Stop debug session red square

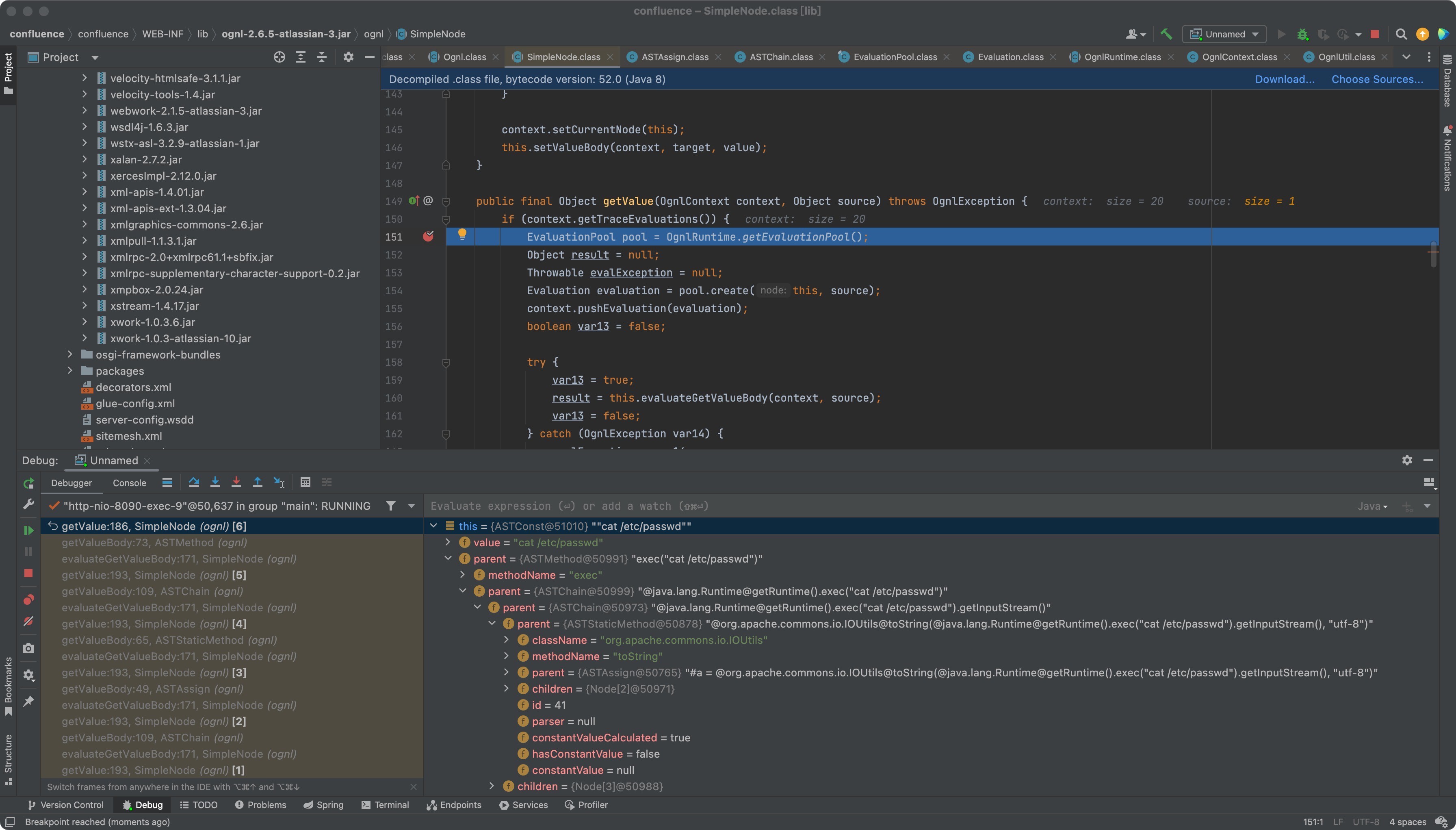[x=28, y=574]
